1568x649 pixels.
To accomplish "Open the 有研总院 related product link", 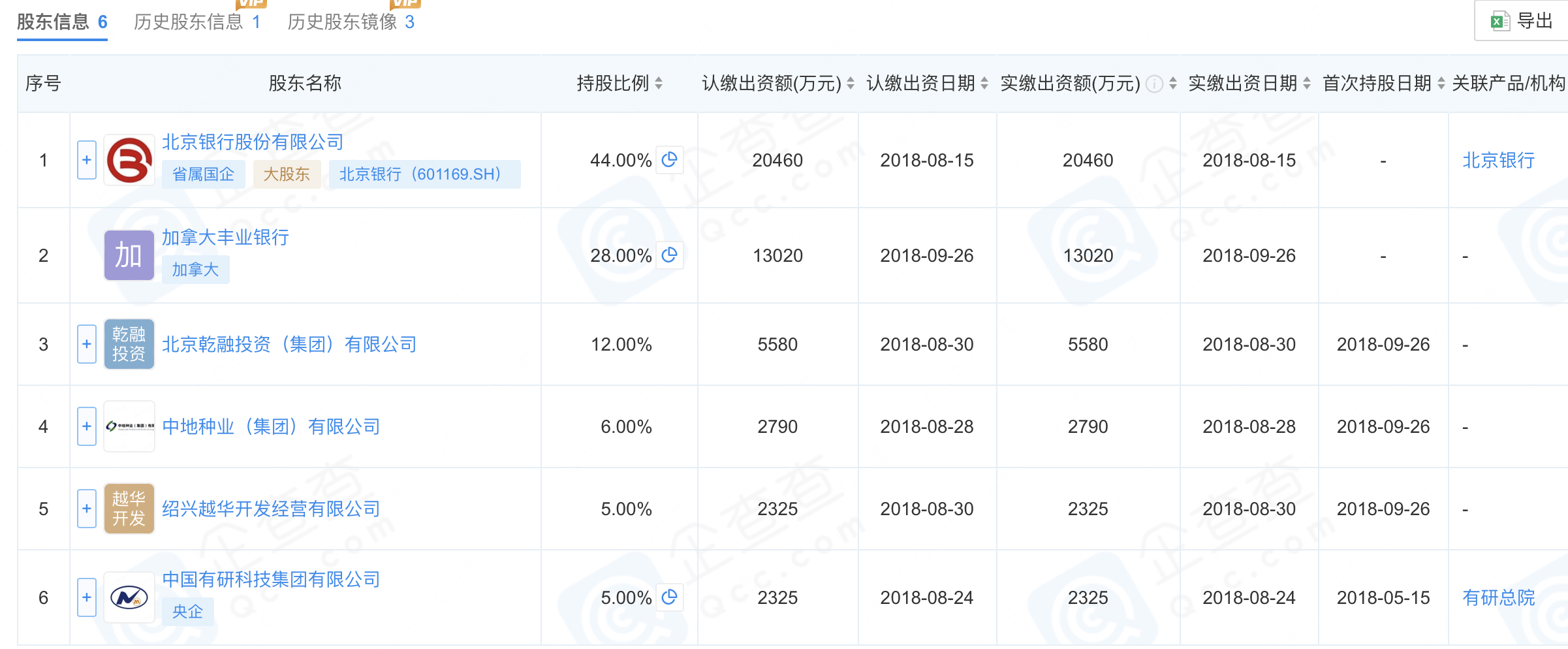I will point(1499,597).
